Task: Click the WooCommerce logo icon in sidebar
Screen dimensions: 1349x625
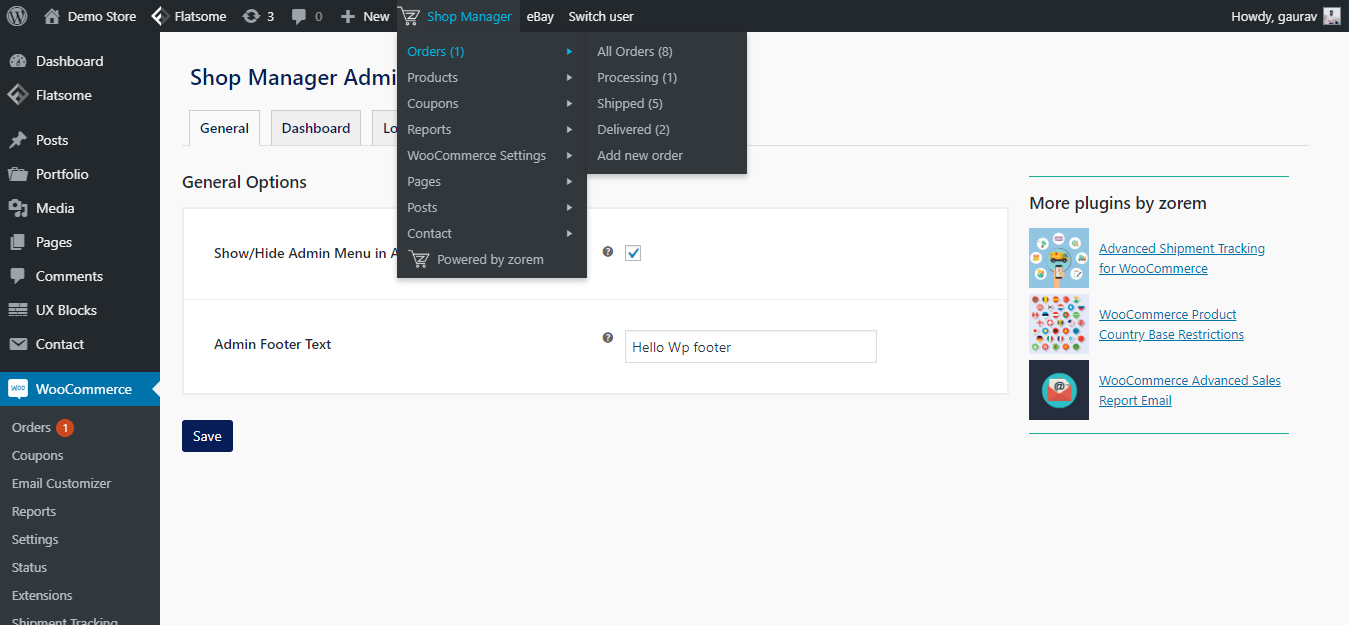Action: tap(18, 389)
